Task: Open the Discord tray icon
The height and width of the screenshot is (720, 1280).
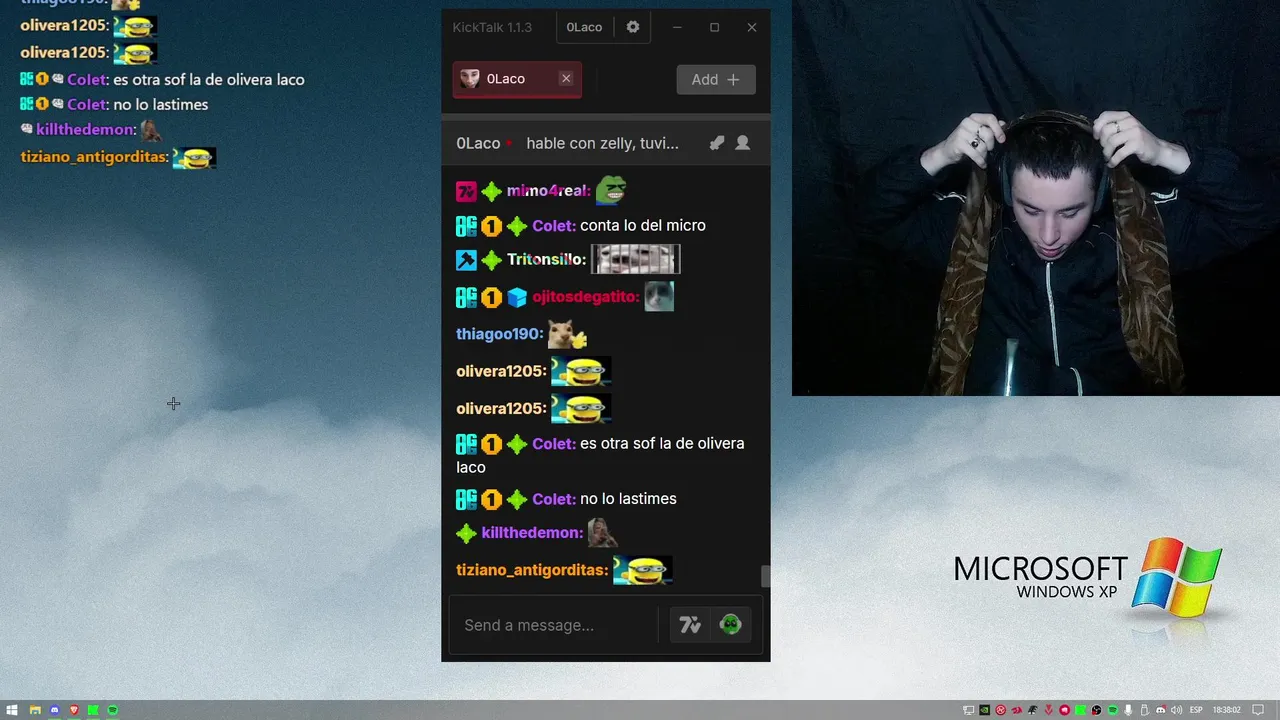Action: click(x=1161, y=710)
